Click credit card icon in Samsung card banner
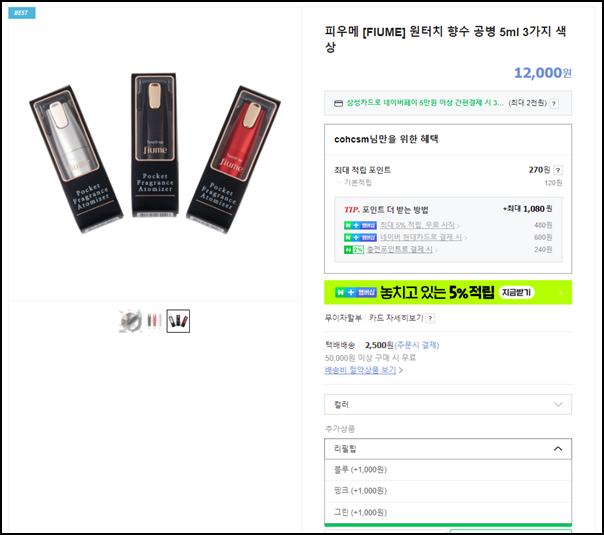The height and width of the screenshot is (535, 604). pyautogui.click(x=338, y=103)
